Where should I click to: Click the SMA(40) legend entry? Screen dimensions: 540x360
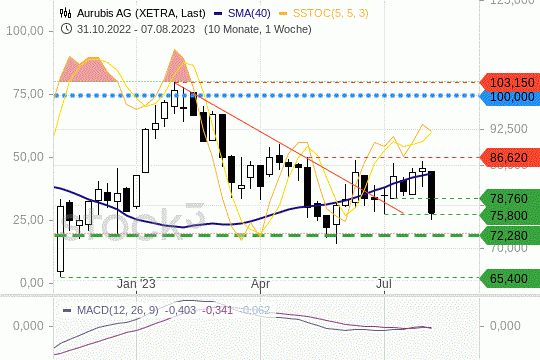249,13
